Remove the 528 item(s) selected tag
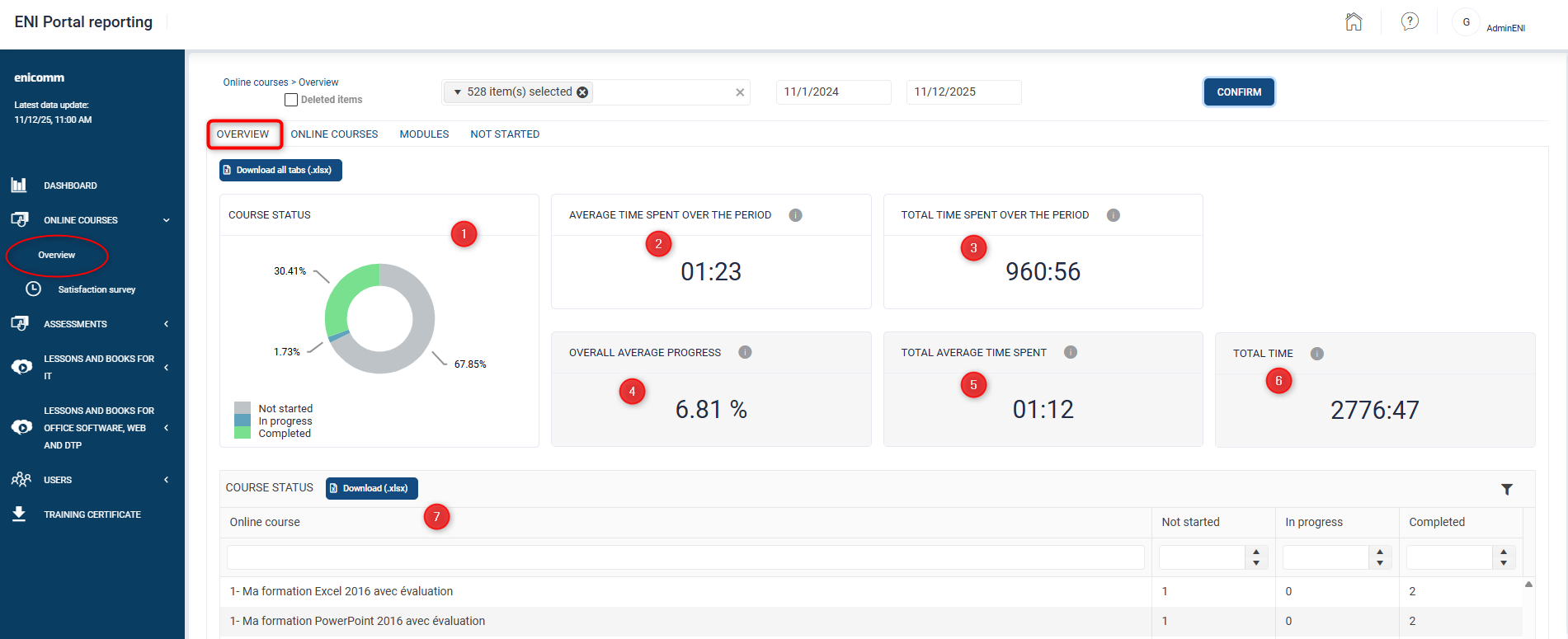The height and width of the screenshot is (639, 1568). (582, 92)
